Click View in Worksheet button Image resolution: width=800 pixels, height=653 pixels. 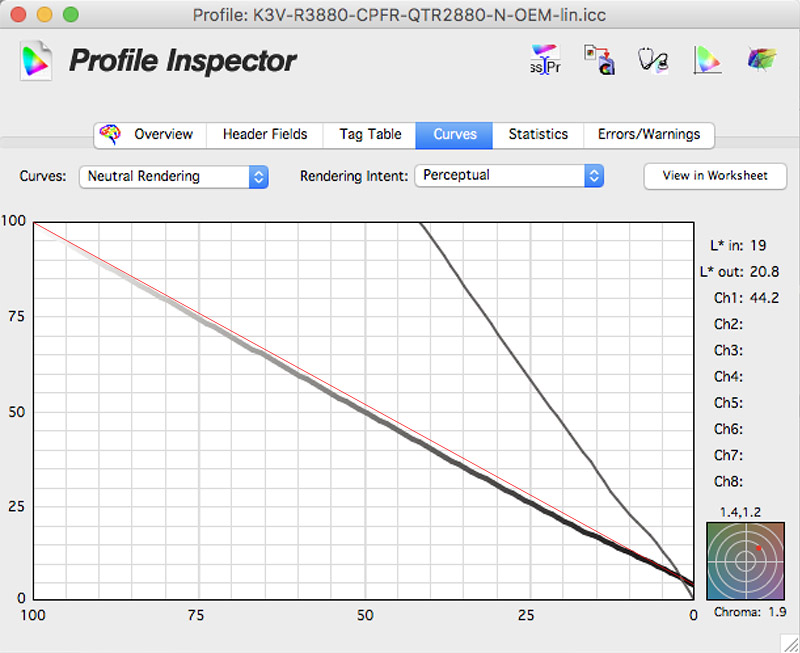[x=715, y=176]
